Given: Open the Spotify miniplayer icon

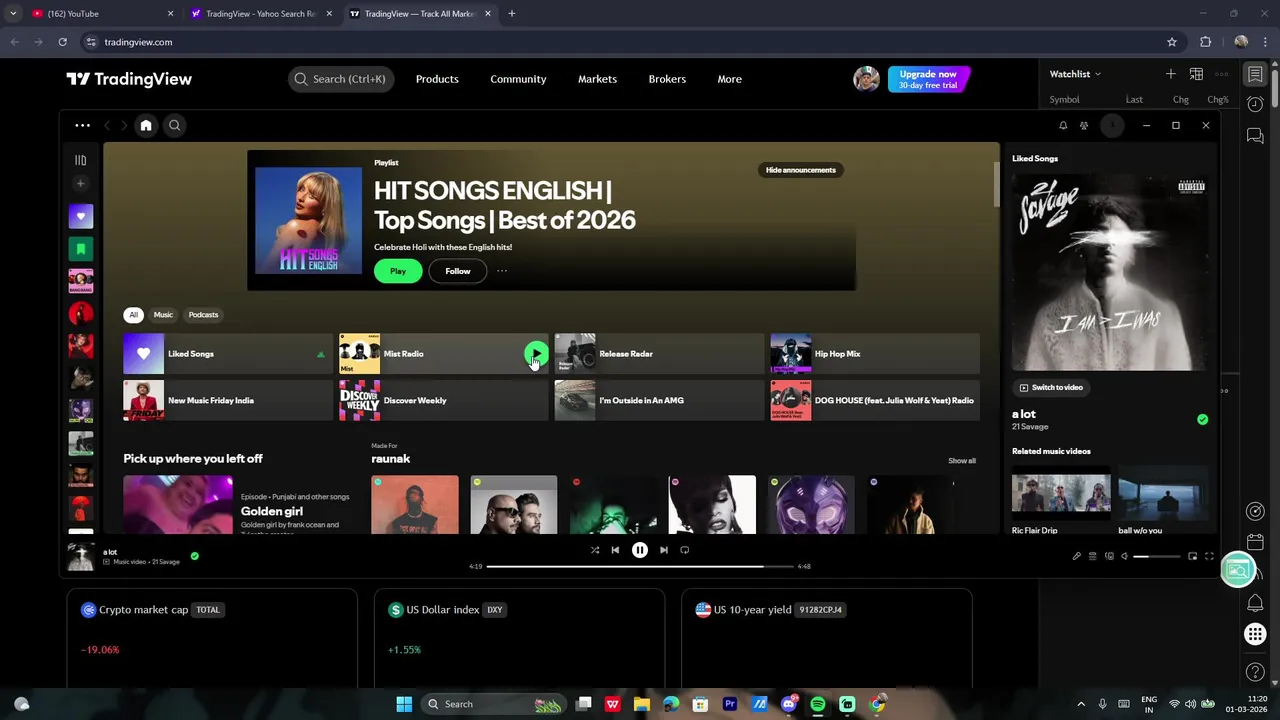Looking at the screenshot, I should [1193, 556].
